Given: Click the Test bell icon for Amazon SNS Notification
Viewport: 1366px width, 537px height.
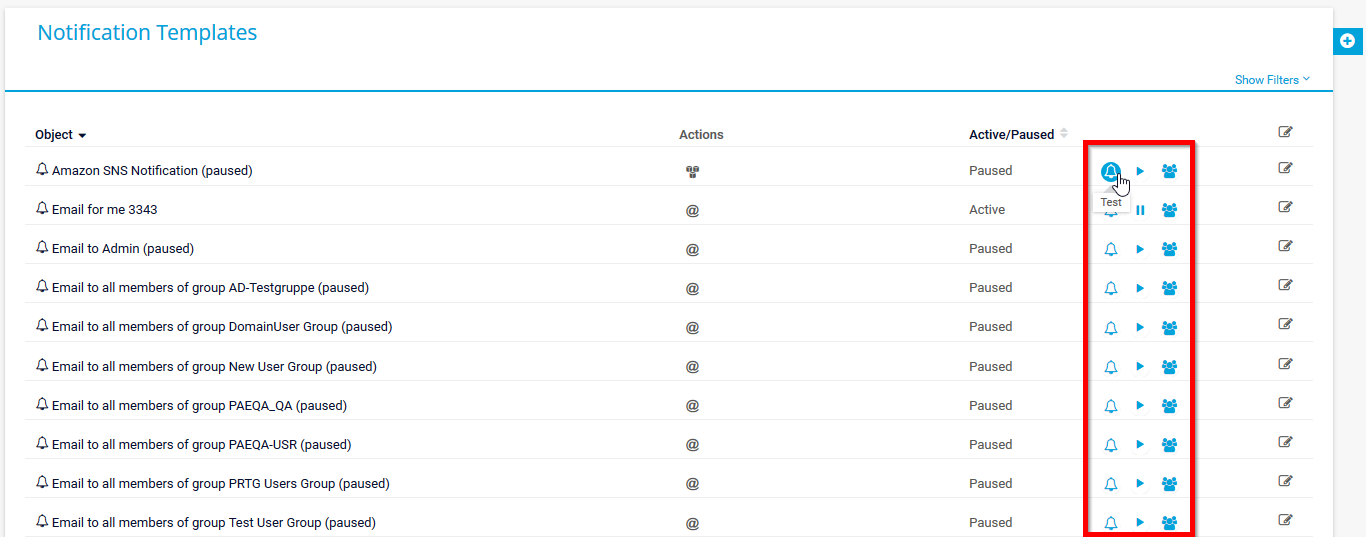Looking at the screenshot, I should click(x=1110, y=171).
